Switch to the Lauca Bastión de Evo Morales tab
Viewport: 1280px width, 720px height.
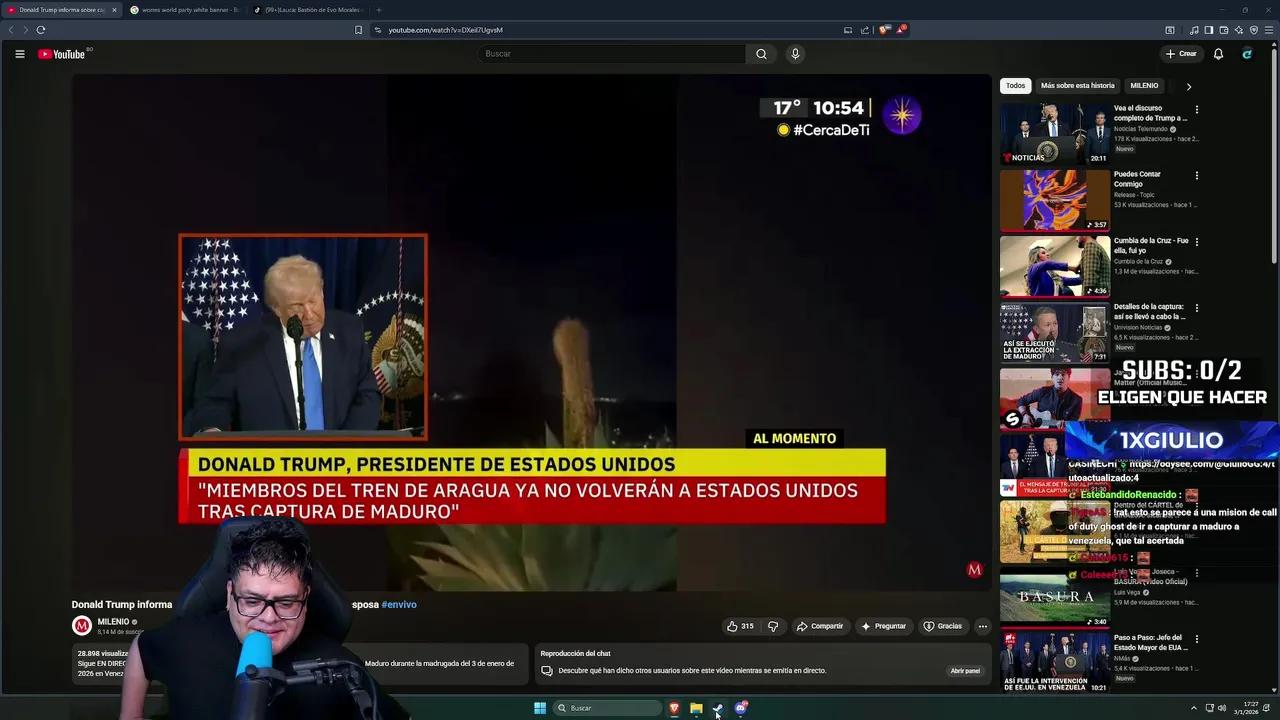point(307,10)
